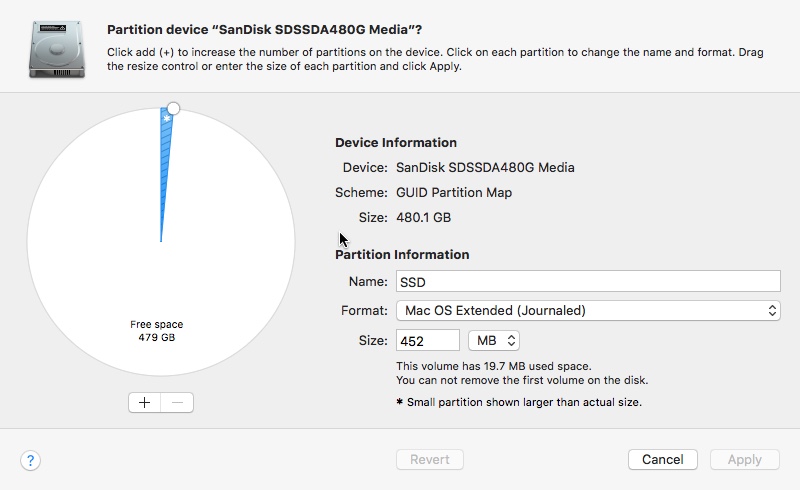Click the round resize handle on the pie chart
This screenshot has height=490, width=800.
point(173,108)
